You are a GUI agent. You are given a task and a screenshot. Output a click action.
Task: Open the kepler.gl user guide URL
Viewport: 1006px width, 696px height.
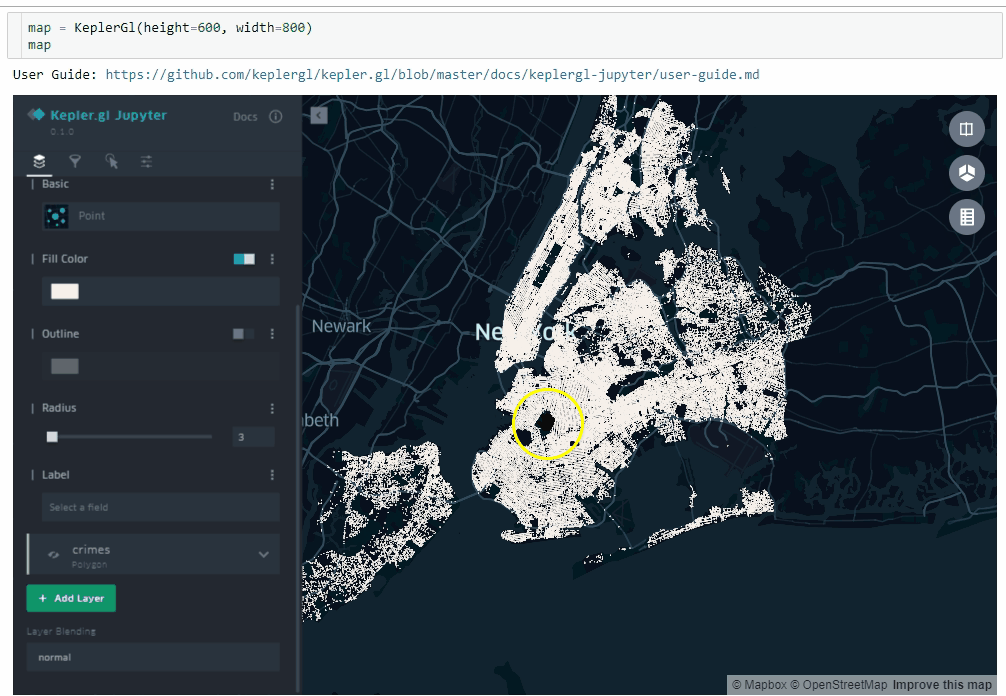coord(432,74)
